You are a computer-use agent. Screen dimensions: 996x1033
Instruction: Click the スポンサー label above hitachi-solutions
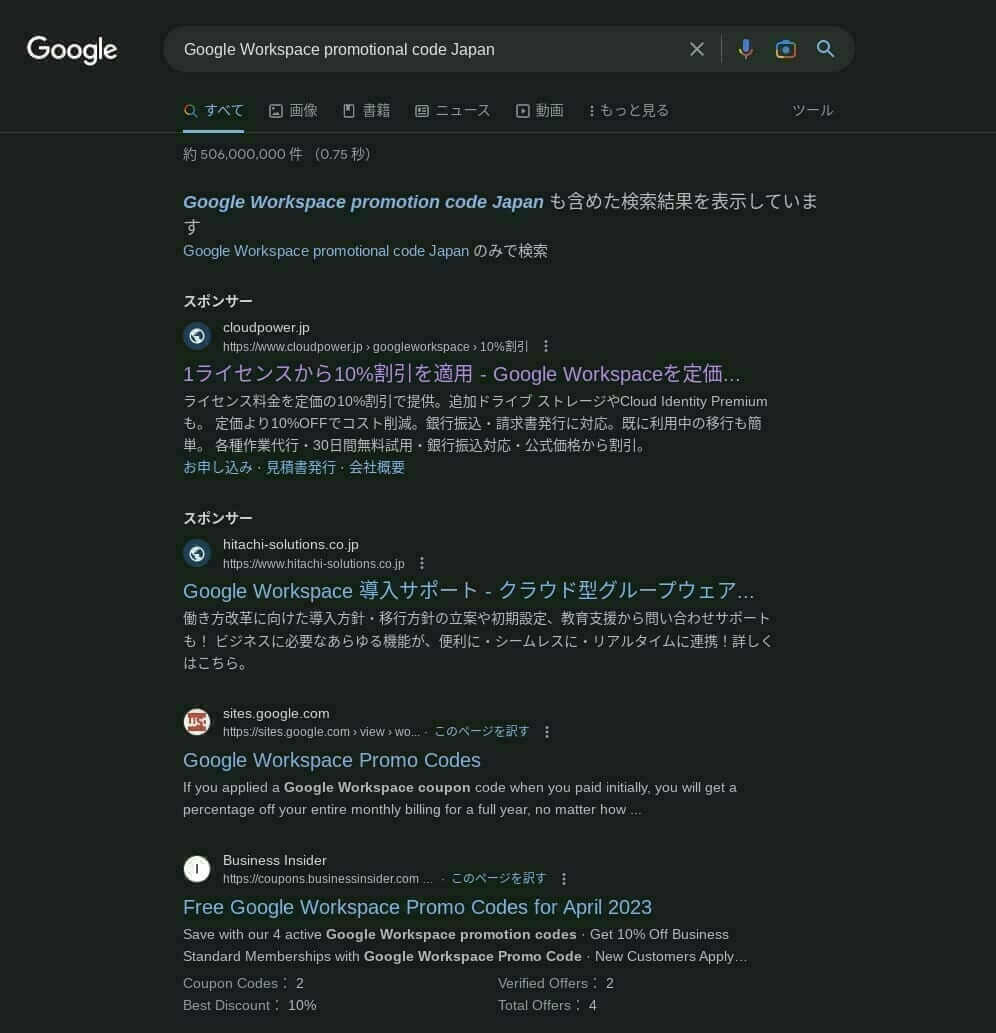click(217, 518)
